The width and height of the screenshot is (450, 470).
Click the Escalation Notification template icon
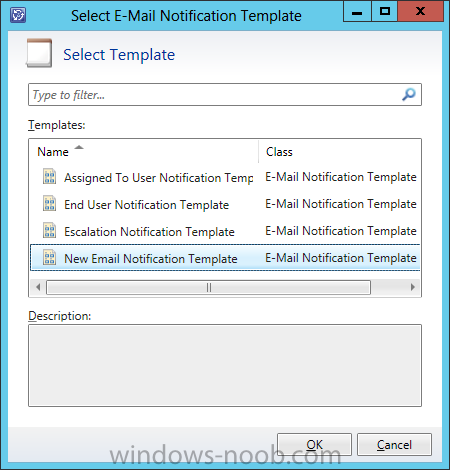click(50, 230)
